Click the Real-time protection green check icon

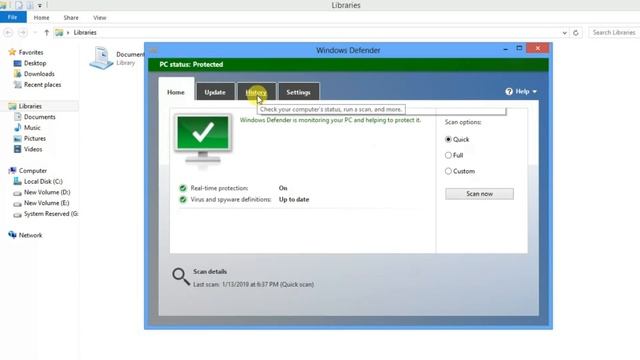point(183,188)
